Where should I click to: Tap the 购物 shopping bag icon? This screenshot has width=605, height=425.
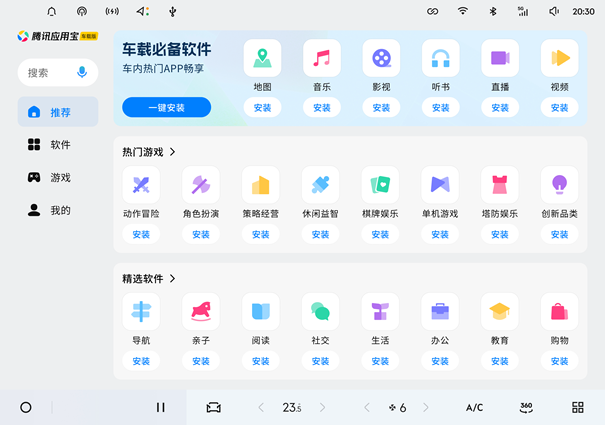559,312
